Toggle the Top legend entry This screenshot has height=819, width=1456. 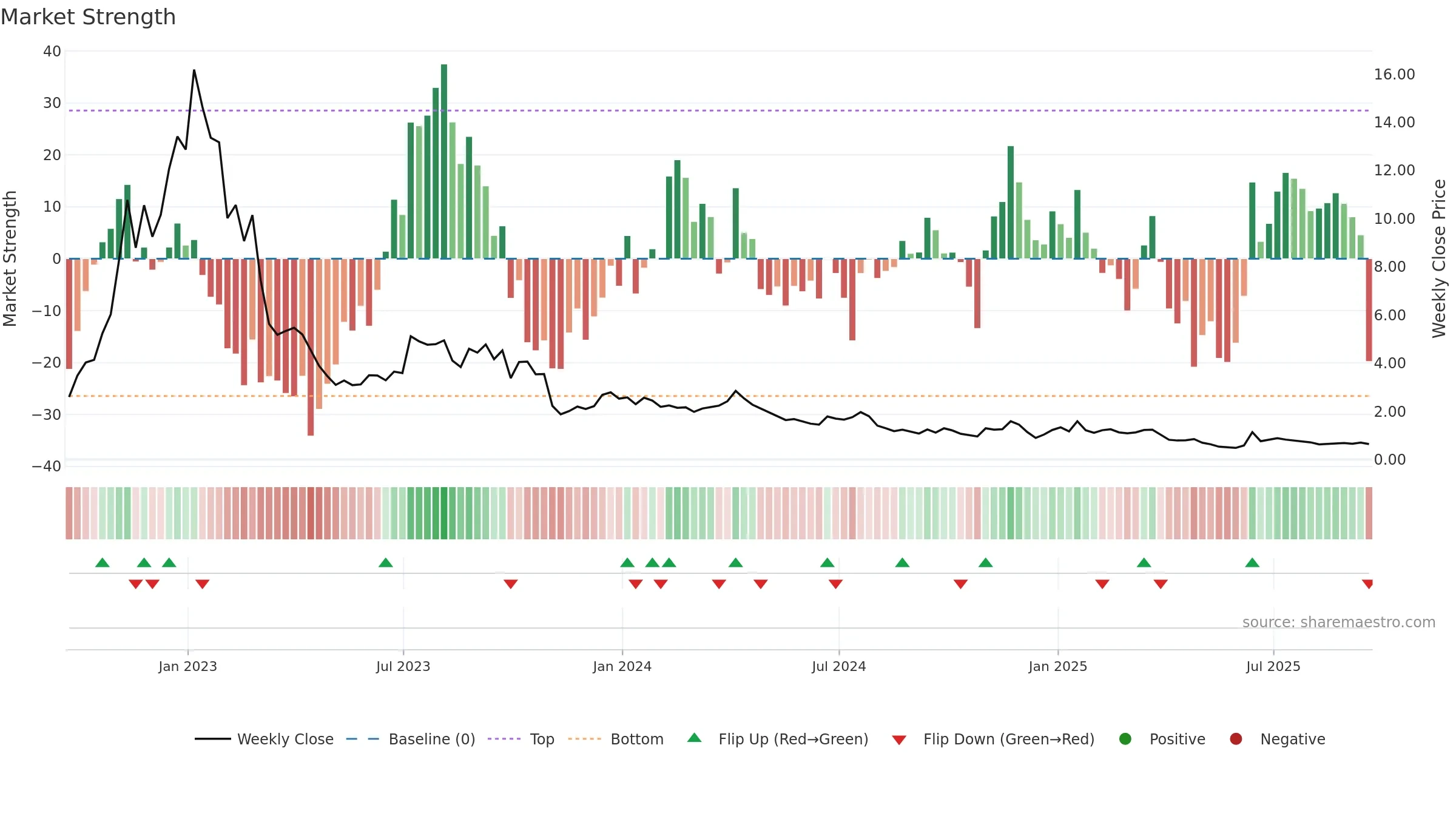coord(521,739)
